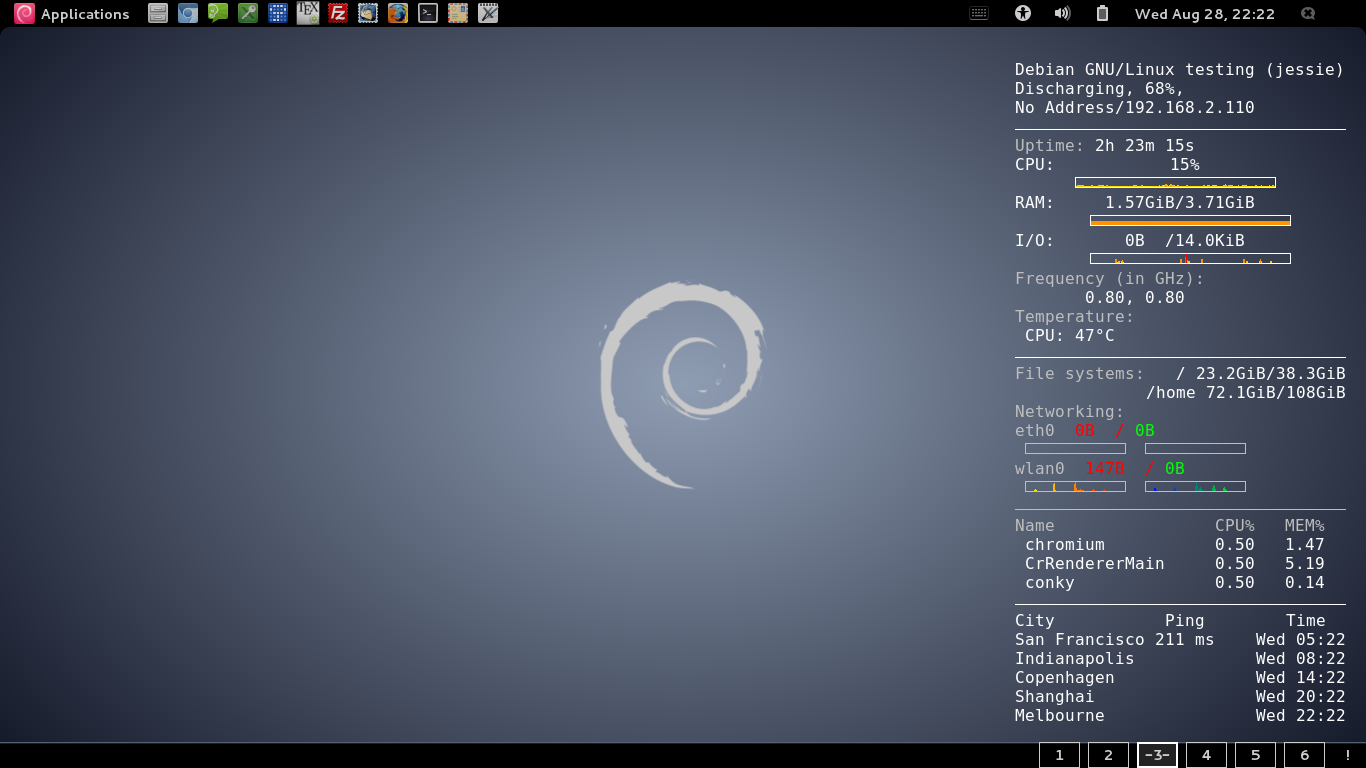The height and width of the screenshot is (768, 1366).
Task: Click the frequency value '0.80, 0.80'
Action: pos(1135,298)
